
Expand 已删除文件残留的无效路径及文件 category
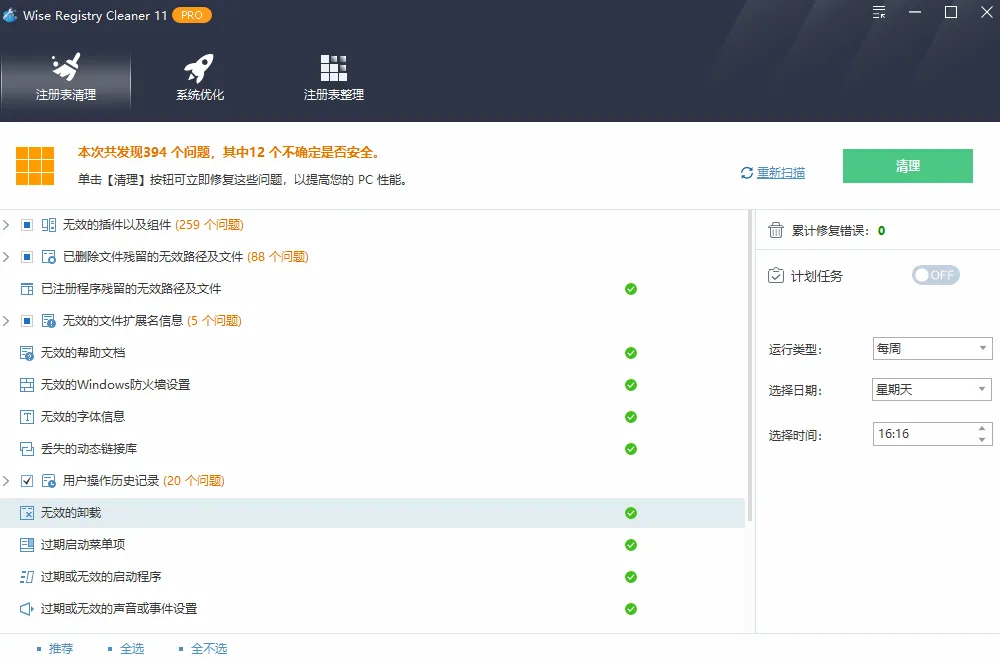(6, 256)
